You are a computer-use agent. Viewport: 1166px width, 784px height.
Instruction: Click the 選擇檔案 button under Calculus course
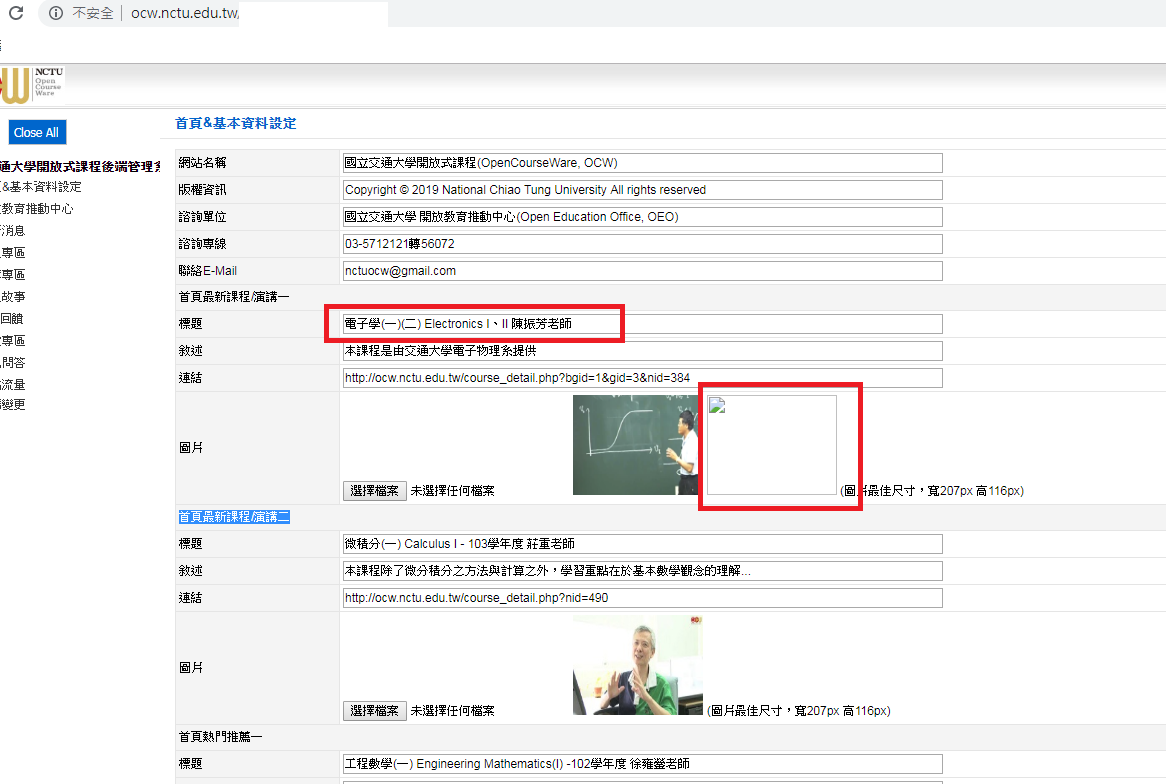point(374,711)
